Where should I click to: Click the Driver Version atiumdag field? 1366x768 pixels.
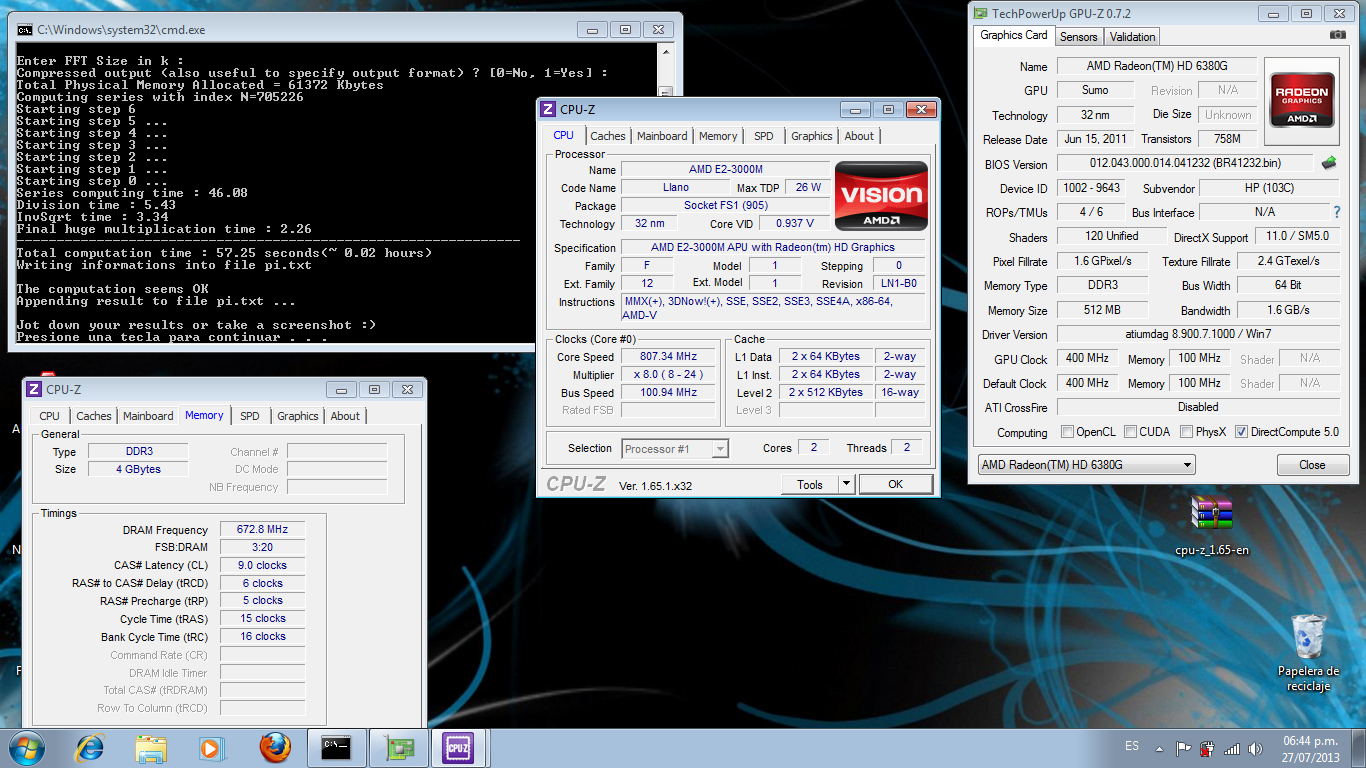(x=1197, y=334)
